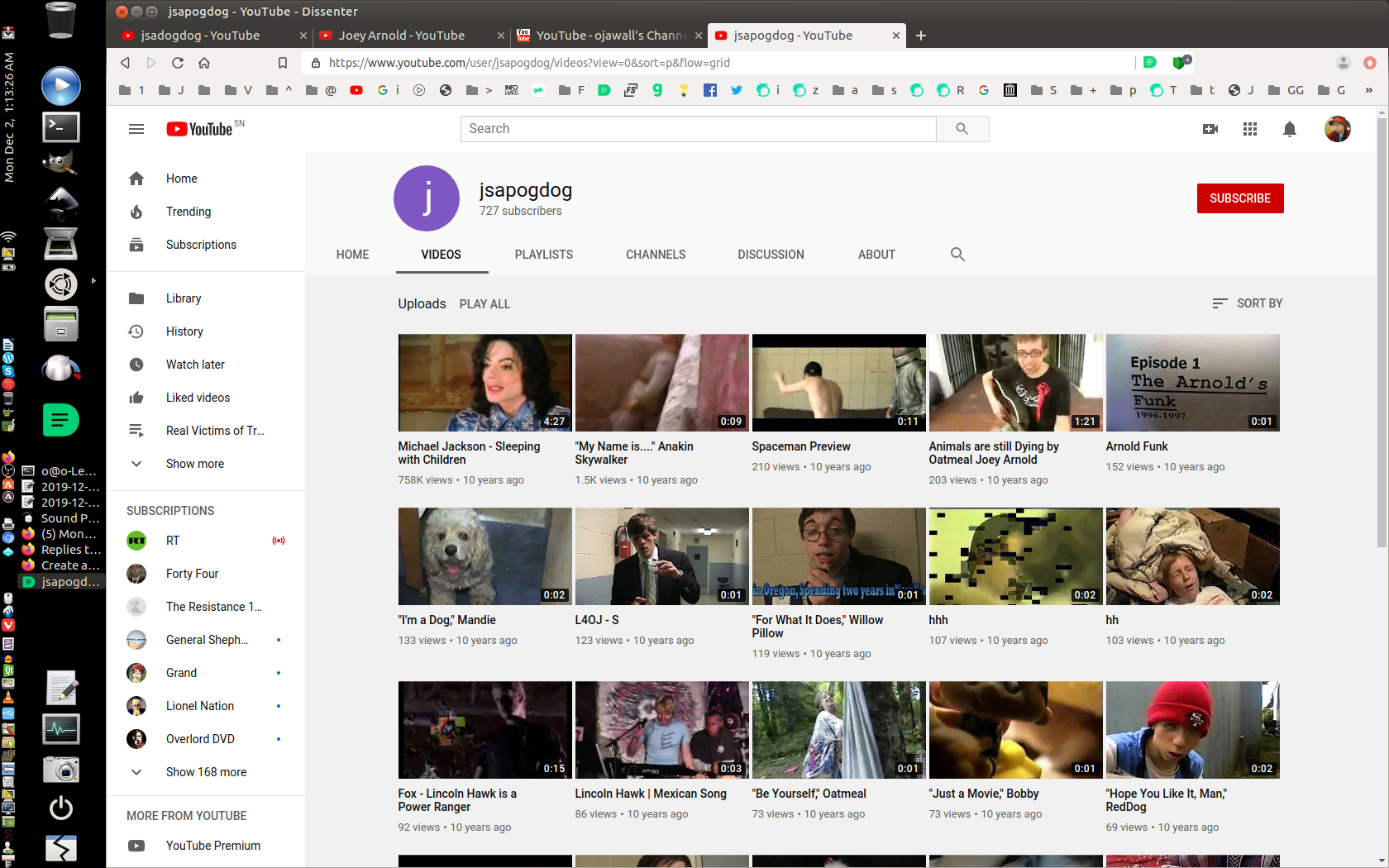Switch to Channels tab
Screen dimensions: 1389x868
(656, 255)
